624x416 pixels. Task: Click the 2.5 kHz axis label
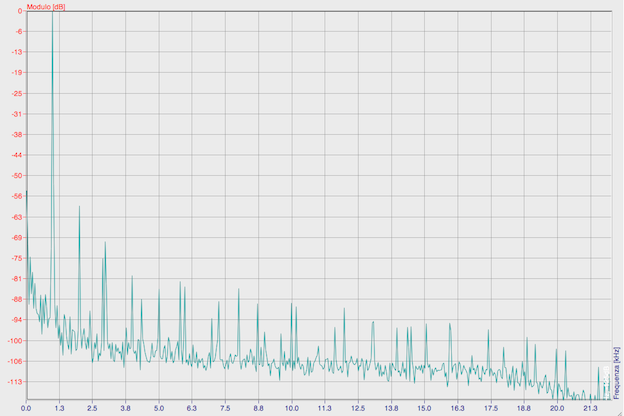tap(92, 408)
